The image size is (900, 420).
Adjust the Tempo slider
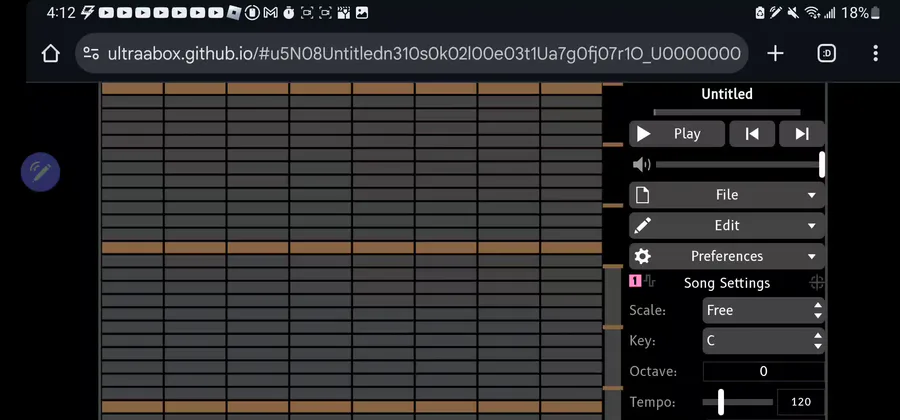pyautogui.click(x=738, y=402)
